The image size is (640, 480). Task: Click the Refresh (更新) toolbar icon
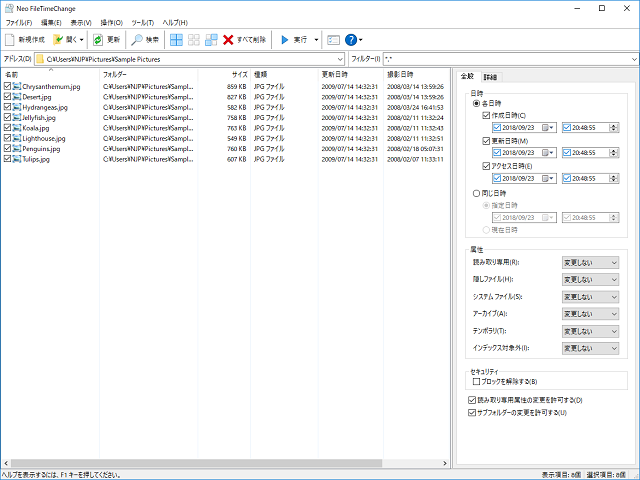point(98,40)
